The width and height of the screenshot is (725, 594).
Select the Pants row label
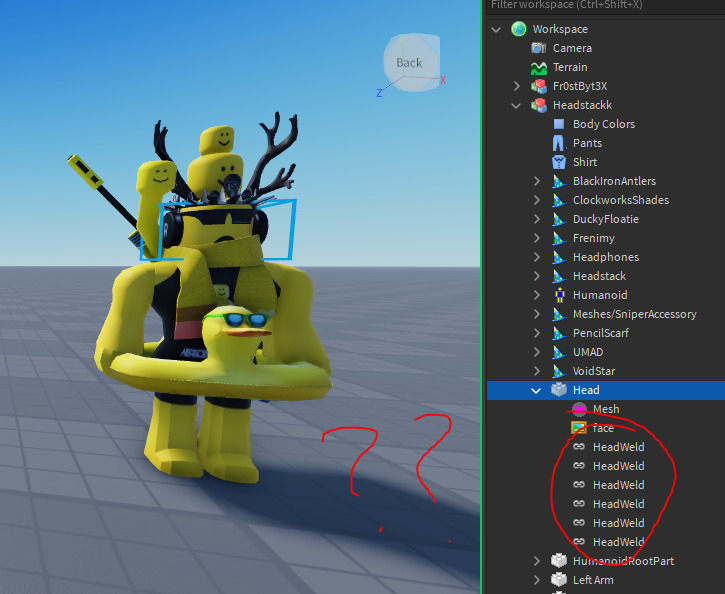click(587, 143)
